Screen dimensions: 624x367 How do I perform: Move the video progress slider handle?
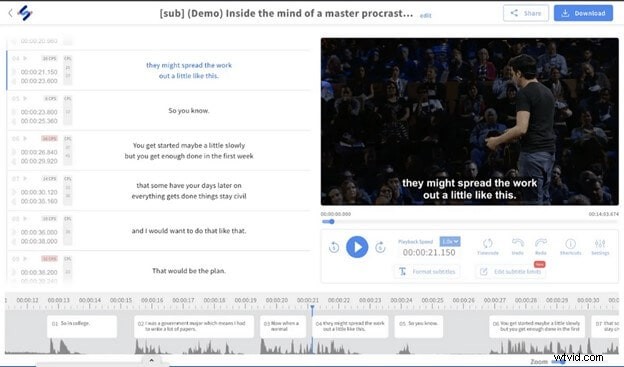coord(332,222)
